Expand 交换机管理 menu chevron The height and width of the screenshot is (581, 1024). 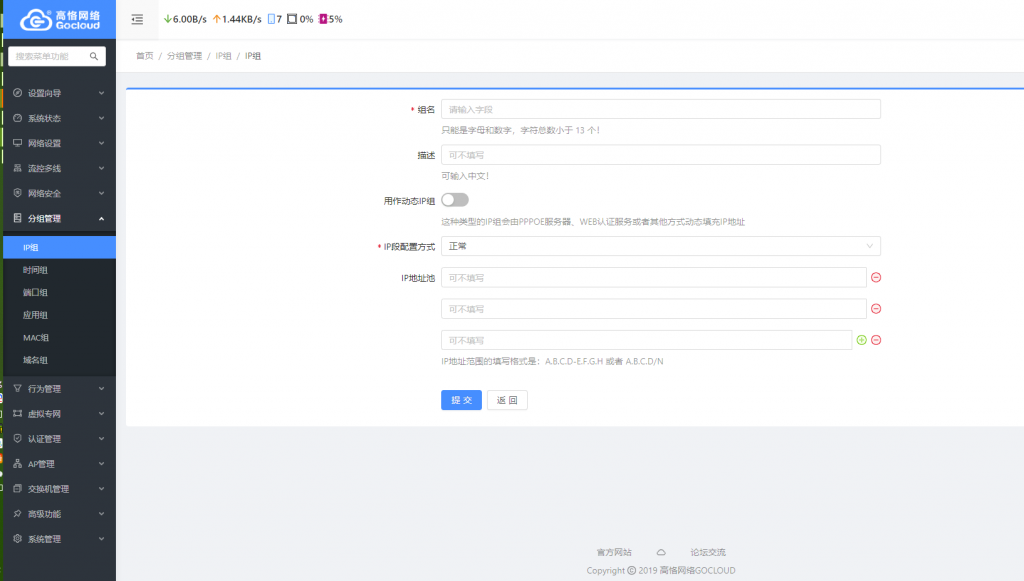click(x=101, y=489)
